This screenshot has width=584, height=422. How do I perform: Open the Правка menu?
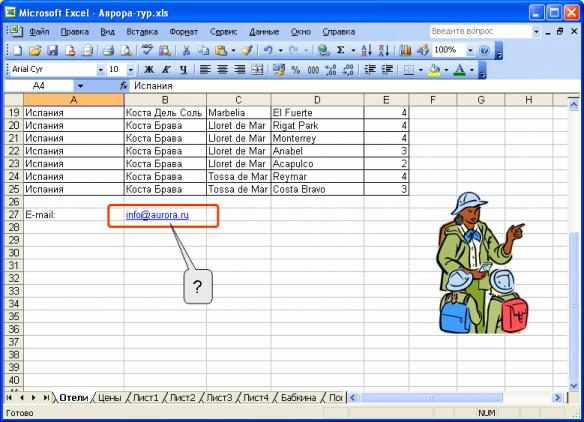pos(74,32)
